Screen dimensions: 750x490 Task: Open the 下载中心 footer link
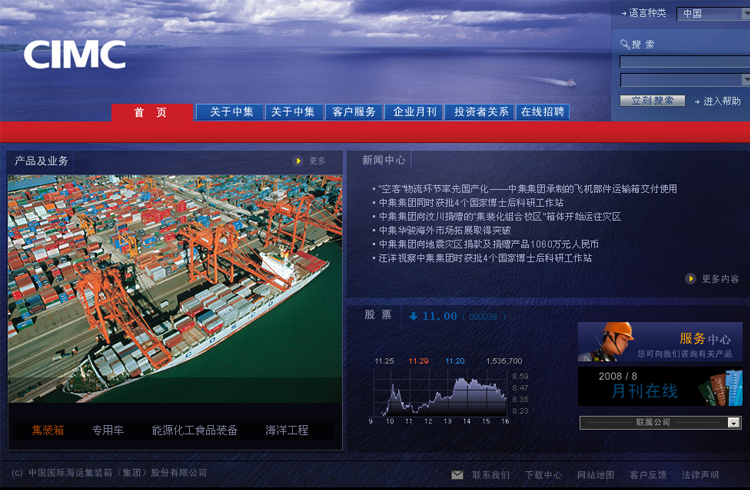[543, 475]
